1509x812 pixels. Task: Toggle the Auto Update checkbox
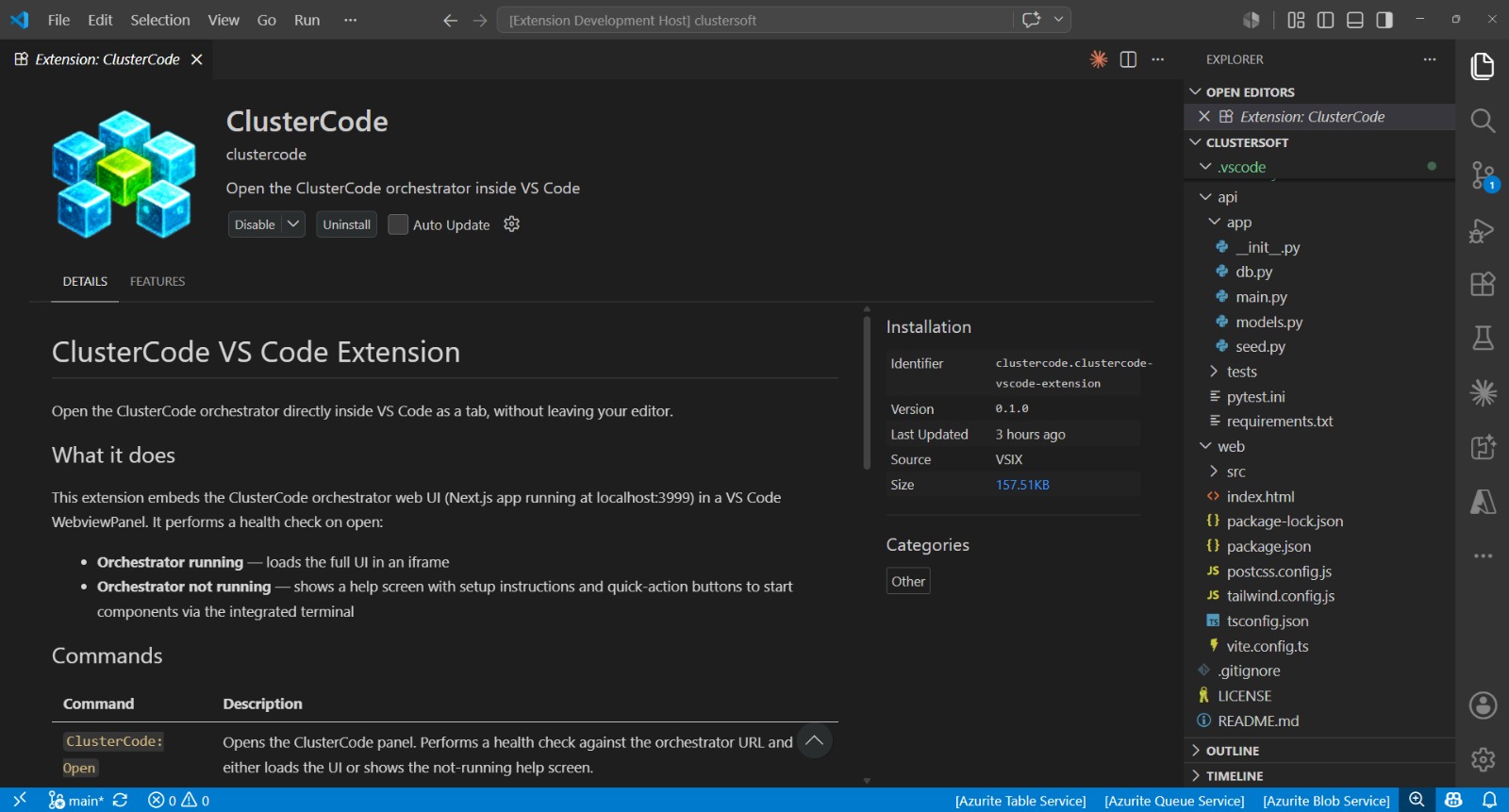coord(398,224)
